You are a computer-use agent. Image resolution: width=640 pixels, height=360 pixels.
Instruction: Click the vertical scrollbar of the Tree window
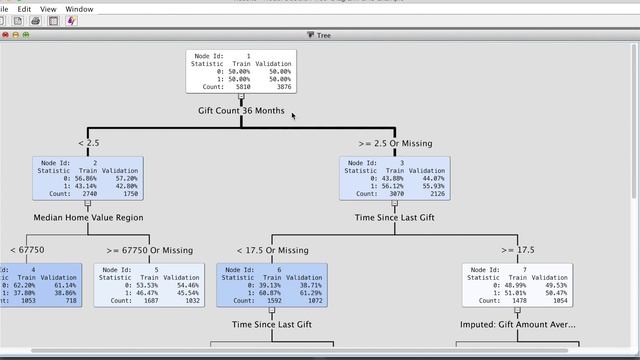(634, 121)
